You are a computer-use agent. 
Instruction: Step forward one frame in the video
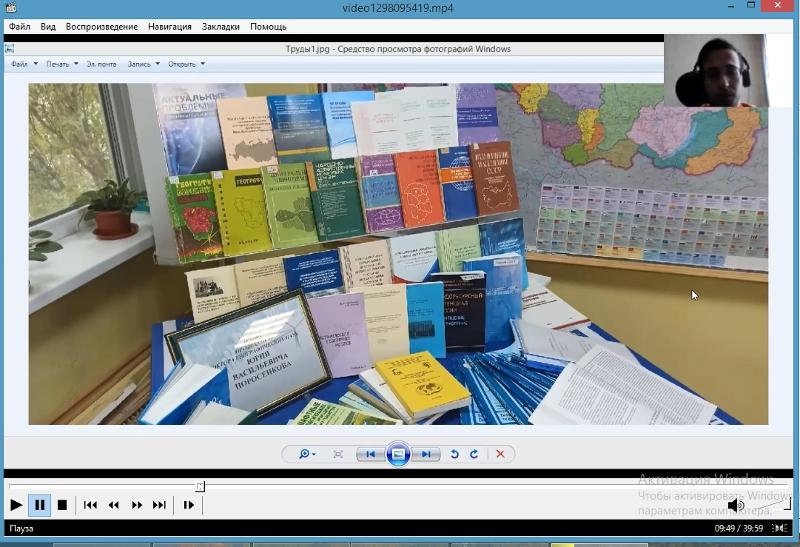click(x=188, y=505)
